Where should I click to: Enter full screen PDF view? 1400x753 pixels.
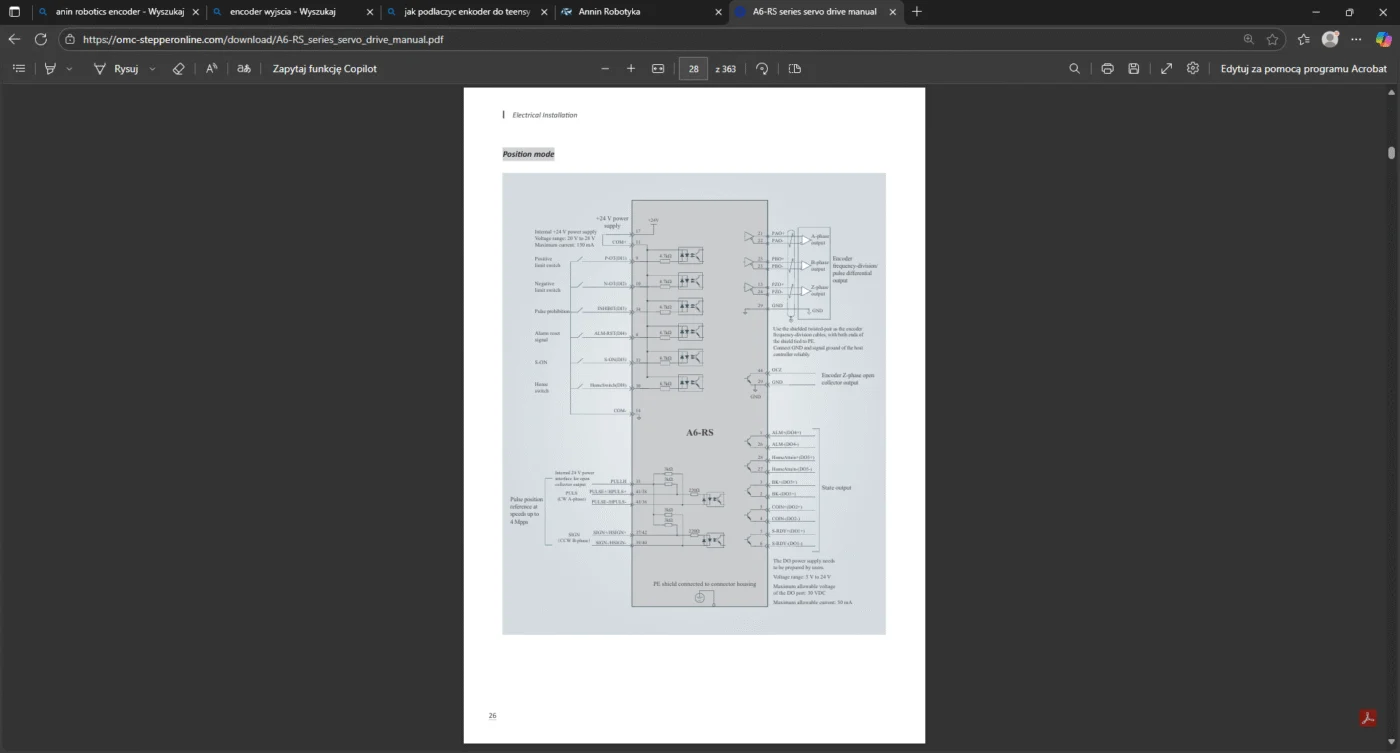1166,69
